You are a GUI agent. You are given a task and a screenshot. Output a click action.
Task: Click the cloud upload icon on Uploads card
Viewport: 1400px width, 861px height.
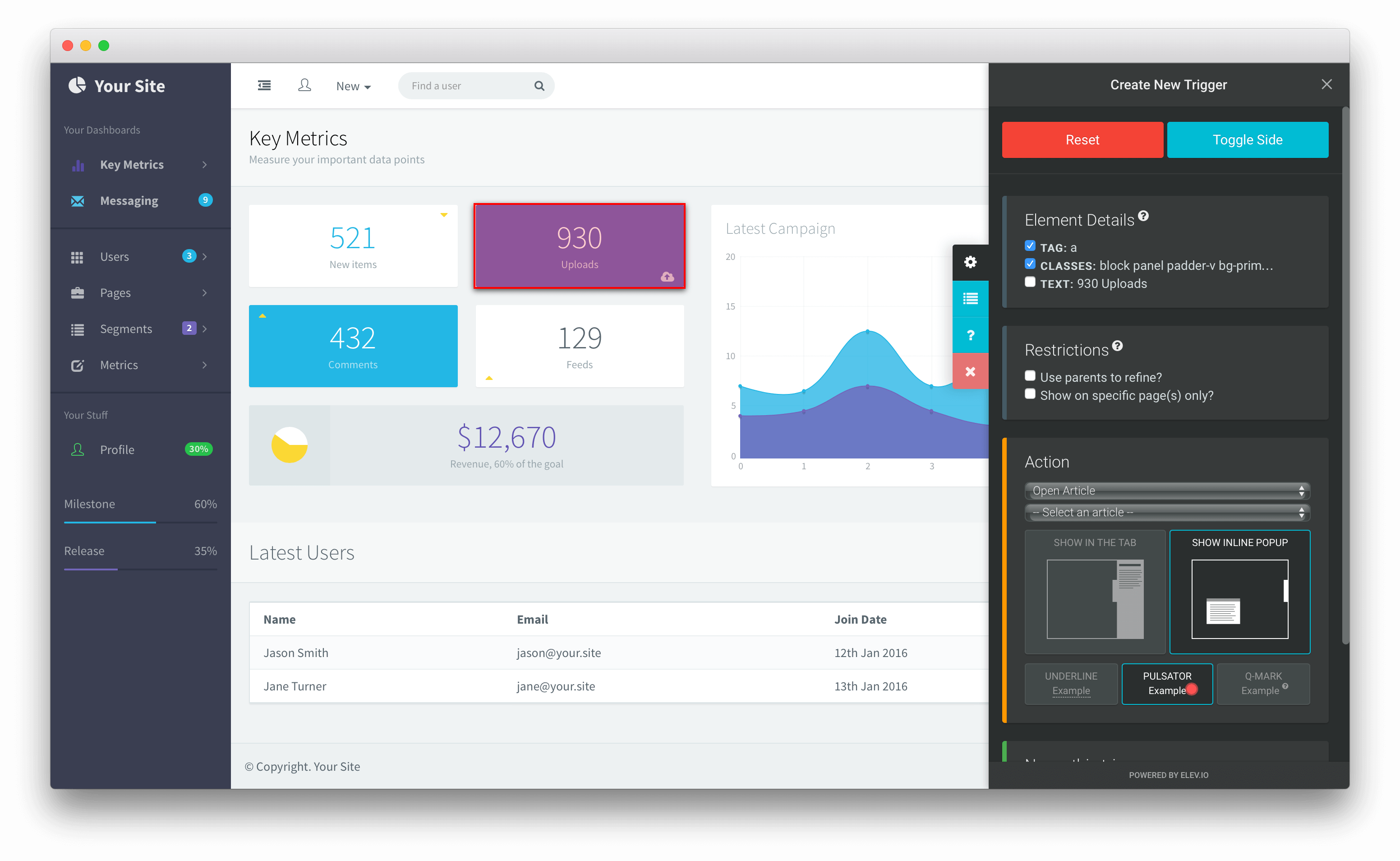(x=667, y=277)
